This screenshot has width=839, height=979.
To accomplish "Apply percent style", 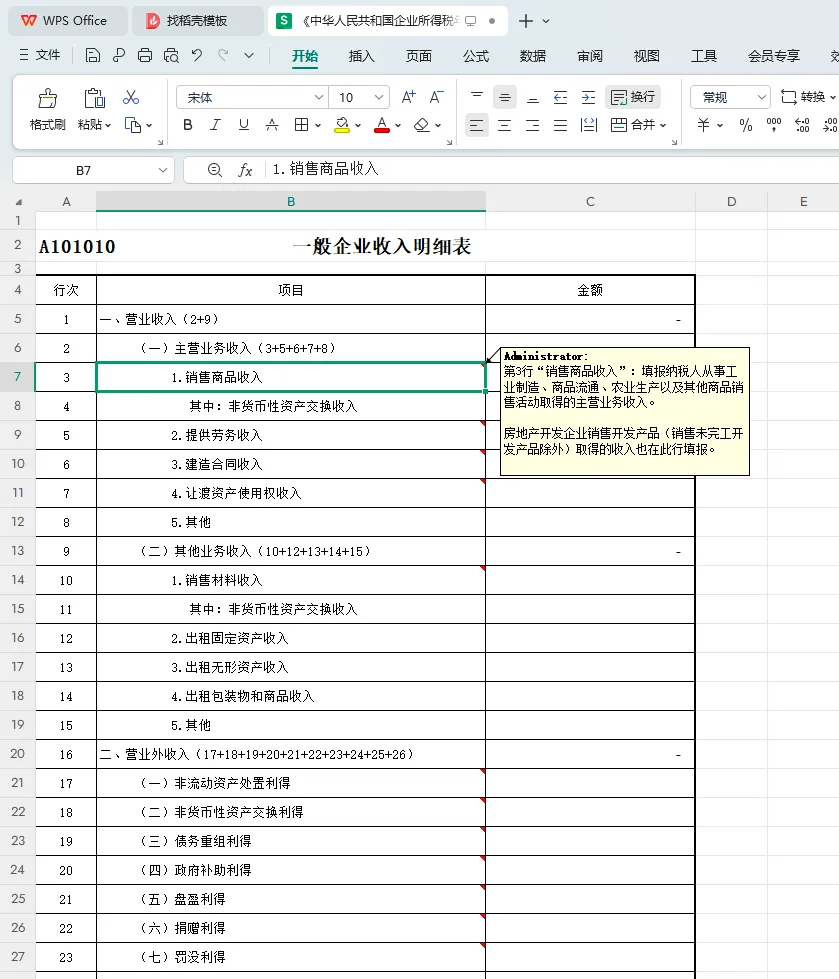I will [746, 125].
